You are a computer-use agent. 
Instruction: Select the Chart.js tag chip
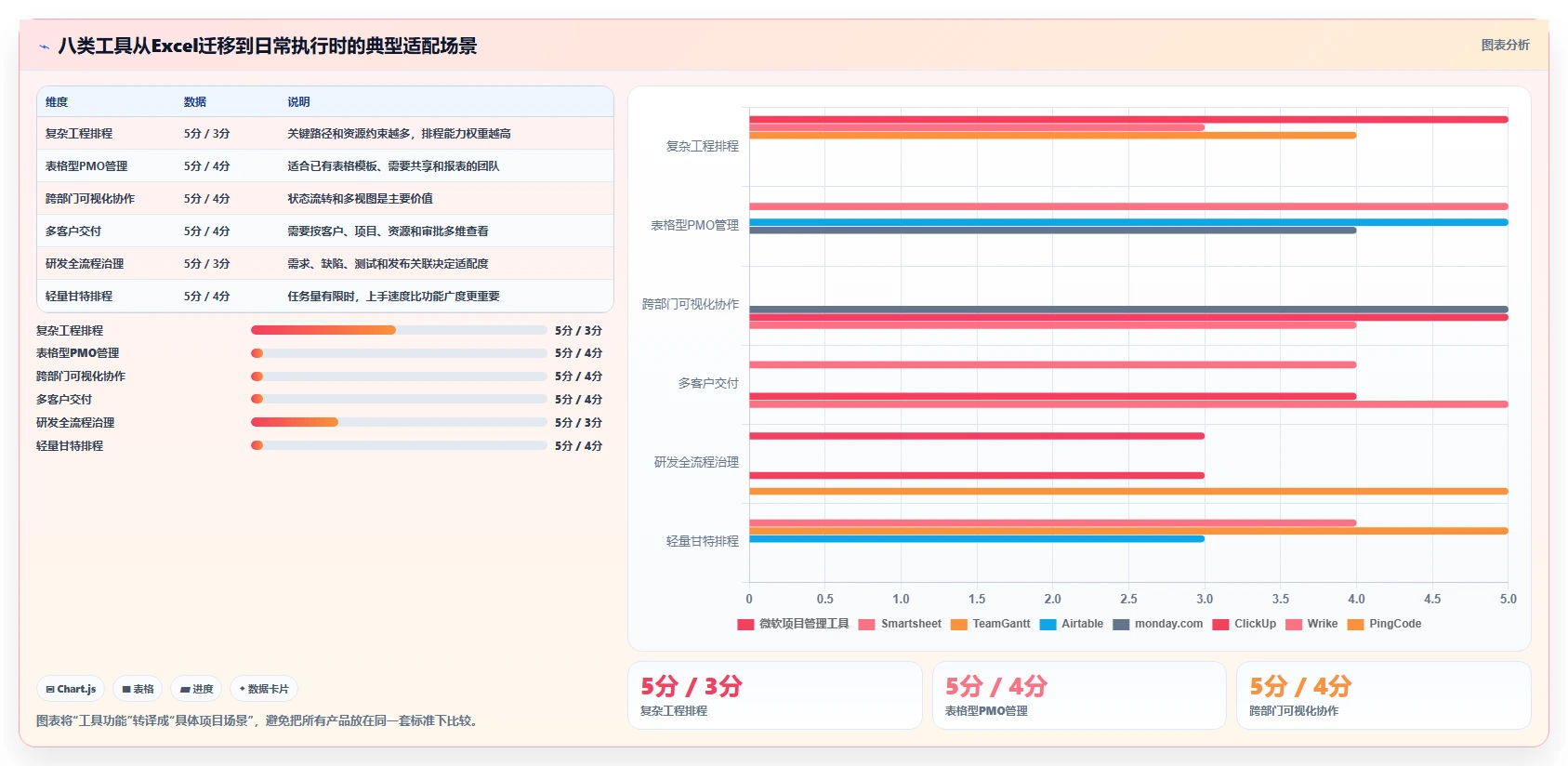pos(71,689)
